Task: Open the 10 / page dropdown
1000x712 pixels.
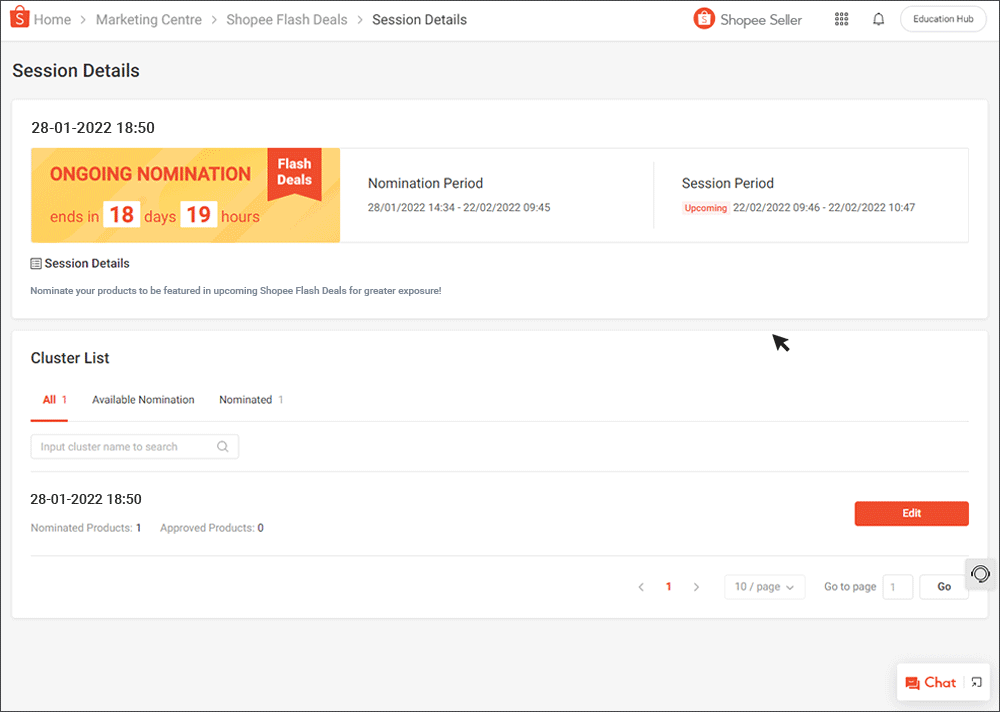Action: click(764, 587)
